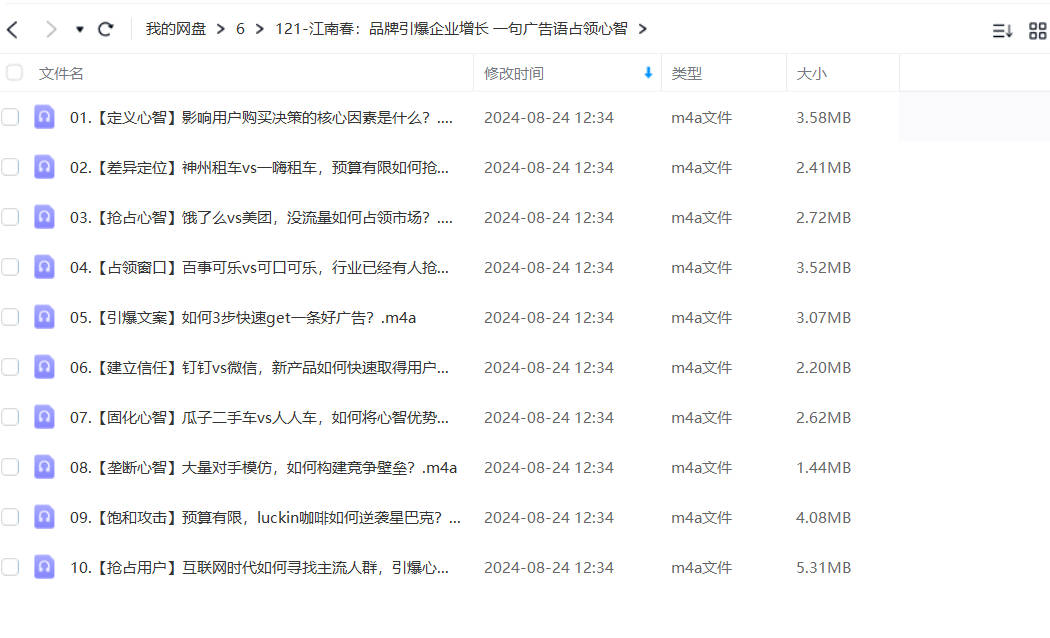Click the m4a文件 type of 08.【垄断心智】 row
The image size is (1050, 638).
coord(701,467)
